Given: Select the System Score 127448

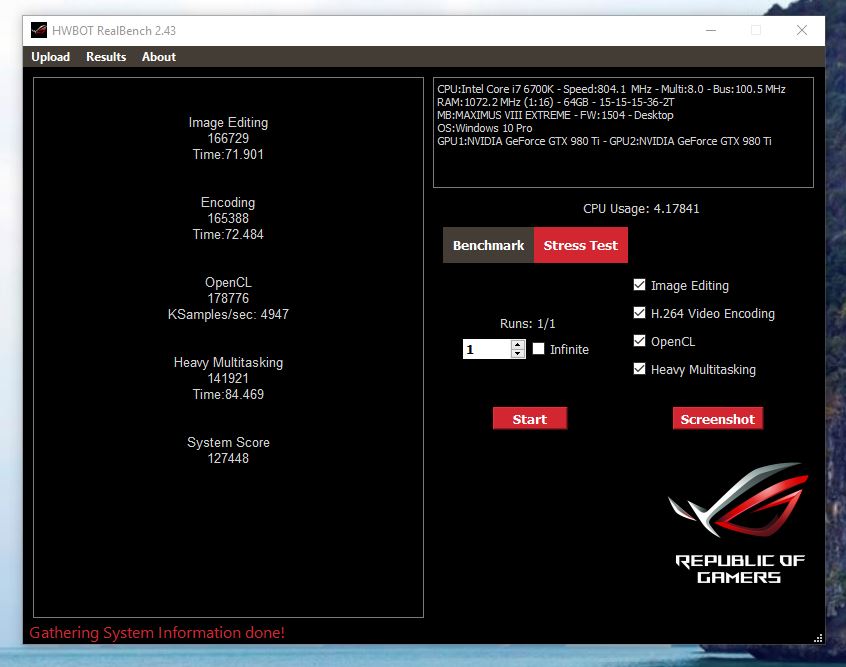Looking at the screenshot, I should click(228, 458).
